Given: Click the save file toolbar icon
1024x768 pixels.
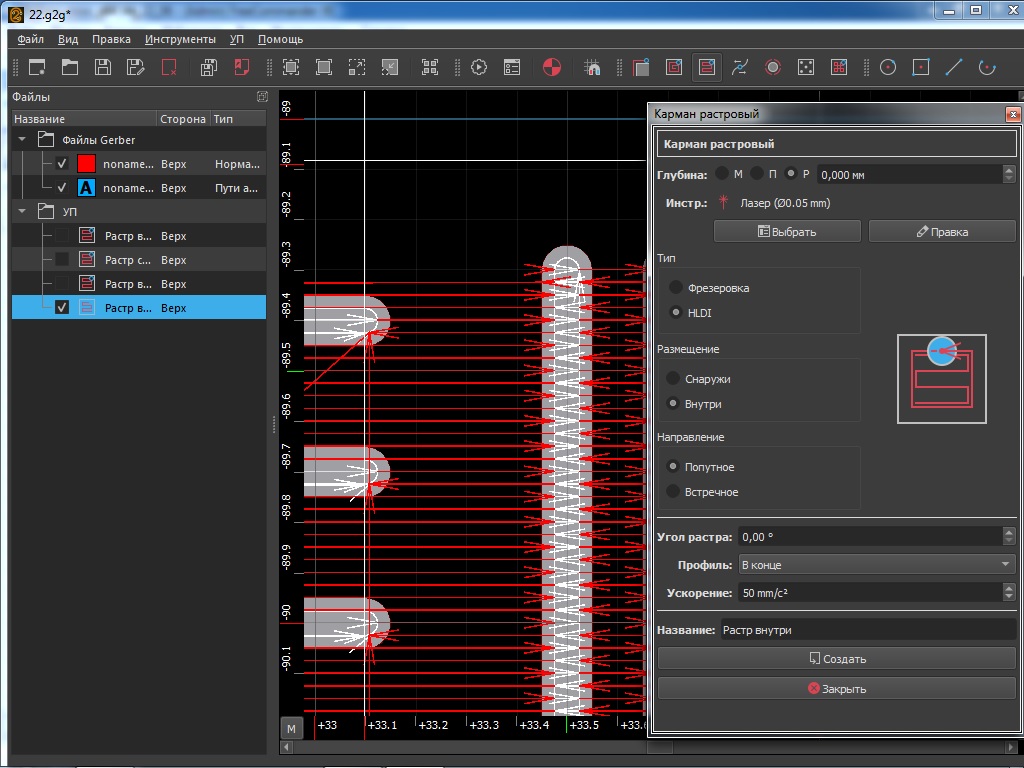Looking at the screenshot, I should click(102, 67).
